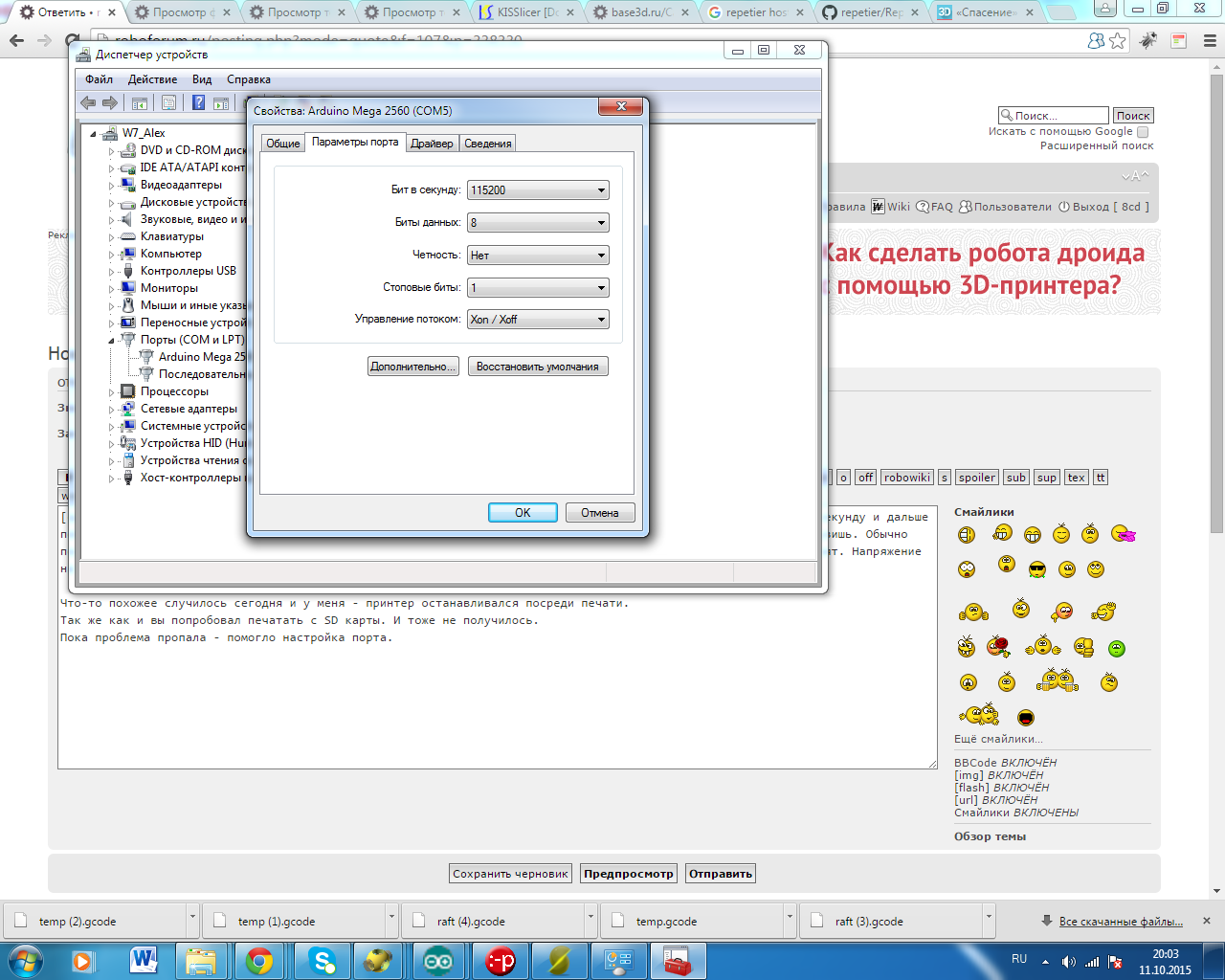Image resolution: width=1225 pixels, height=980 pixels.
Task: Switch to the Драйвер tab
Action: (x=432, y=144)
